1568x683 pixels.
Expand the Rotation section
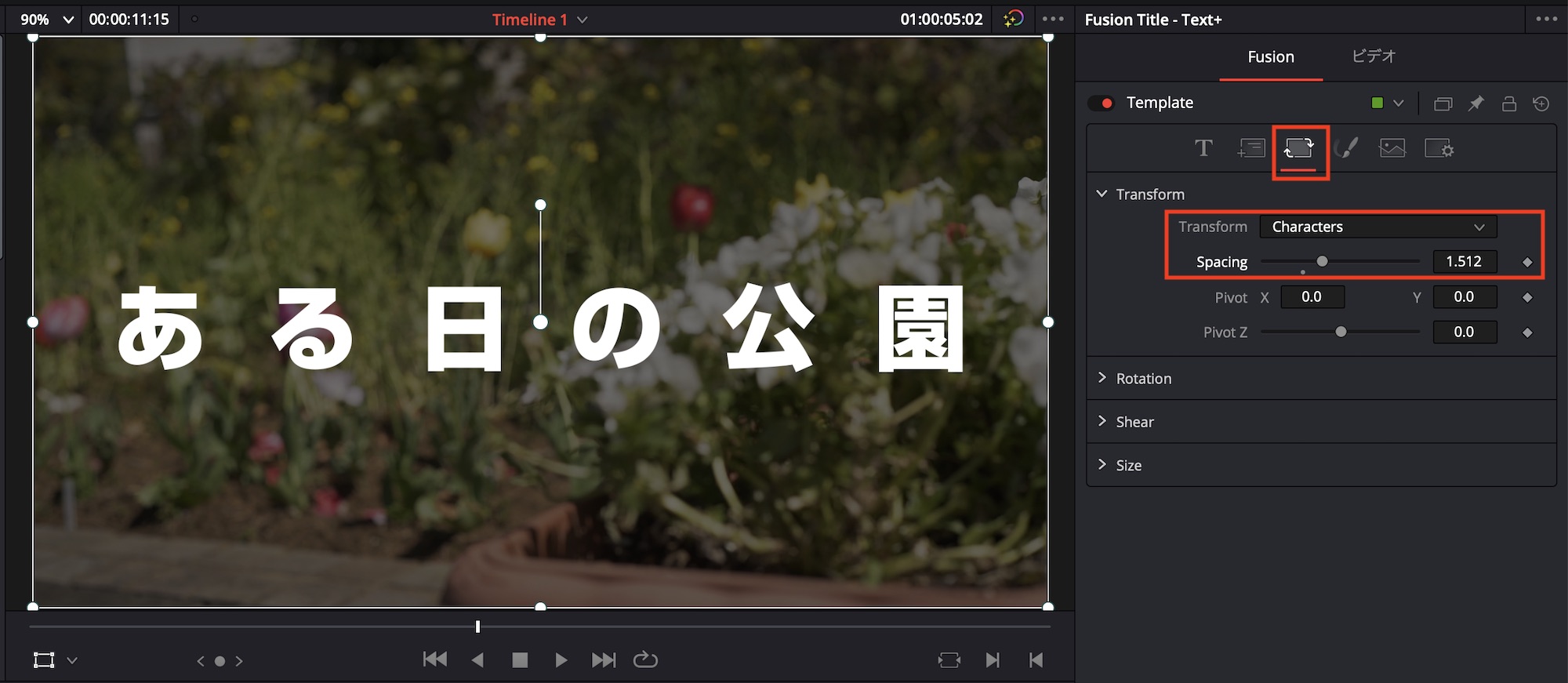[x=1102, y=378]
